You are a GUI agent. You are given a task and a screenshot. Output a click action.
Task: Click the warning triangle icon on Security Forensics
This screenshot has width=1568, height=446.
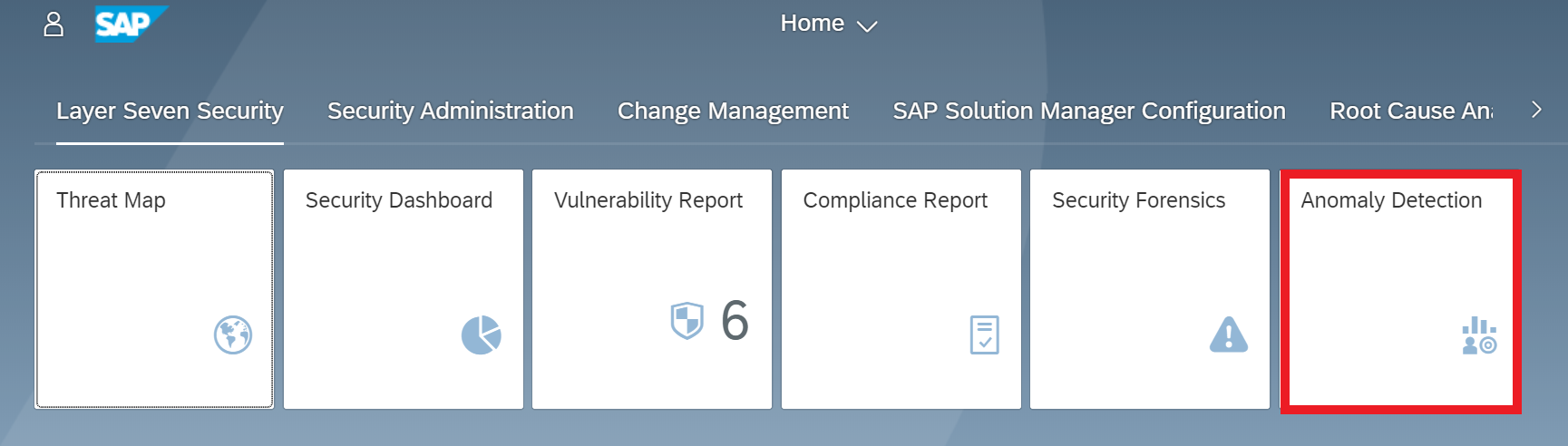(x=1228, y=335)
